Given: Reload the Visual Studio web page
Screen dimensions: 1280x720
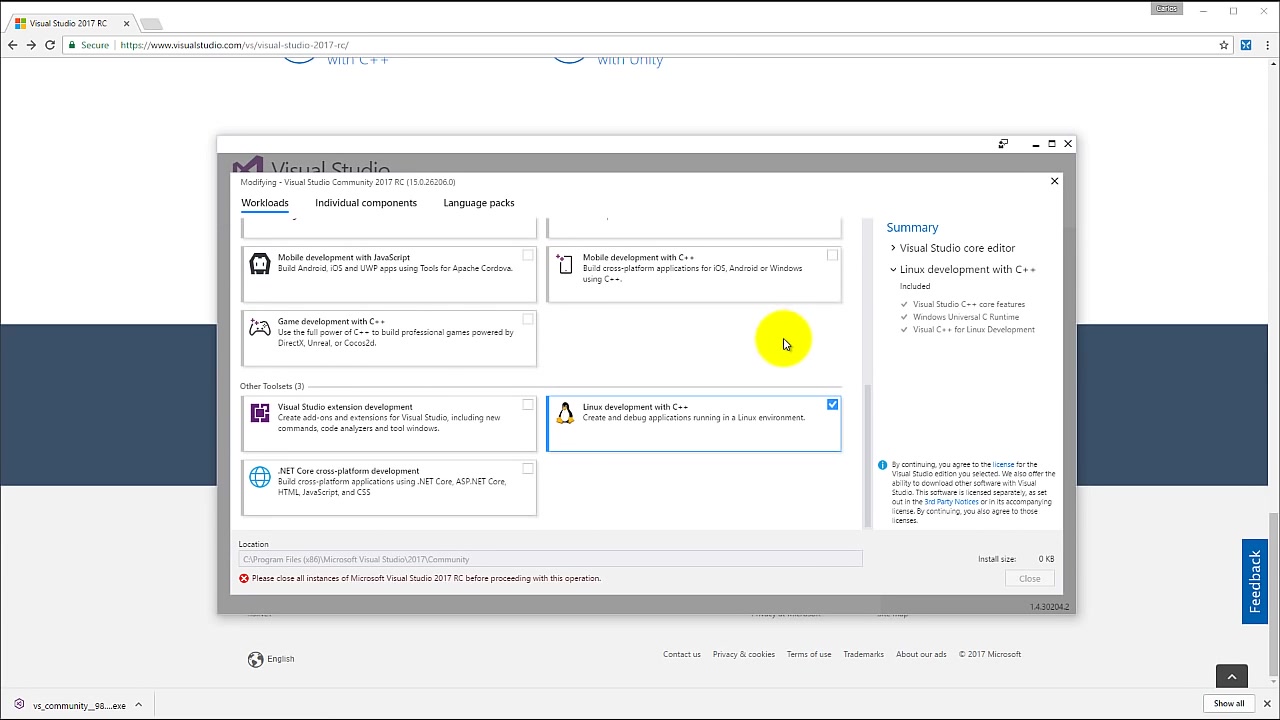Looking at the screenshot, I should 50,45.
